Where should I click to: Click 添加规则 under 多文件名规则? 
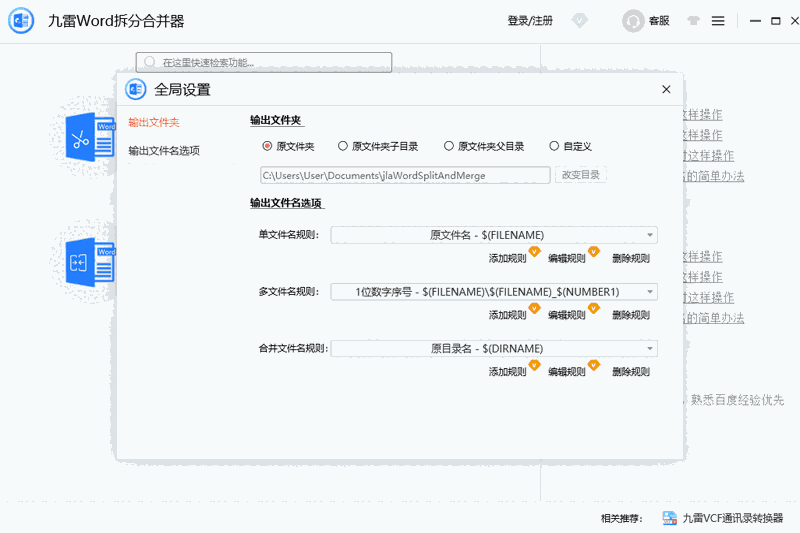coord(507,315)
